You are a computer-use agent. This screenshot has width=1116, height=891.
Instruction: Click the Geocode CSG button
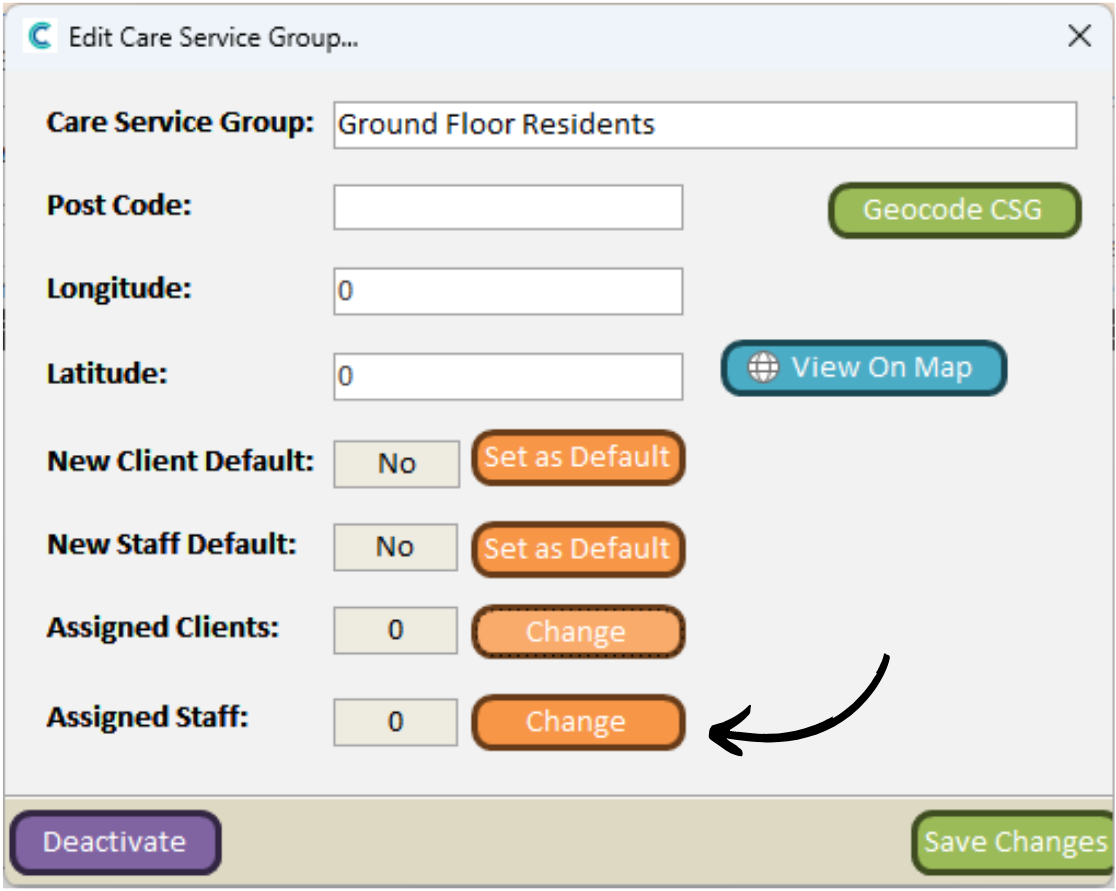pyautogui.click(x=954, y=210)
